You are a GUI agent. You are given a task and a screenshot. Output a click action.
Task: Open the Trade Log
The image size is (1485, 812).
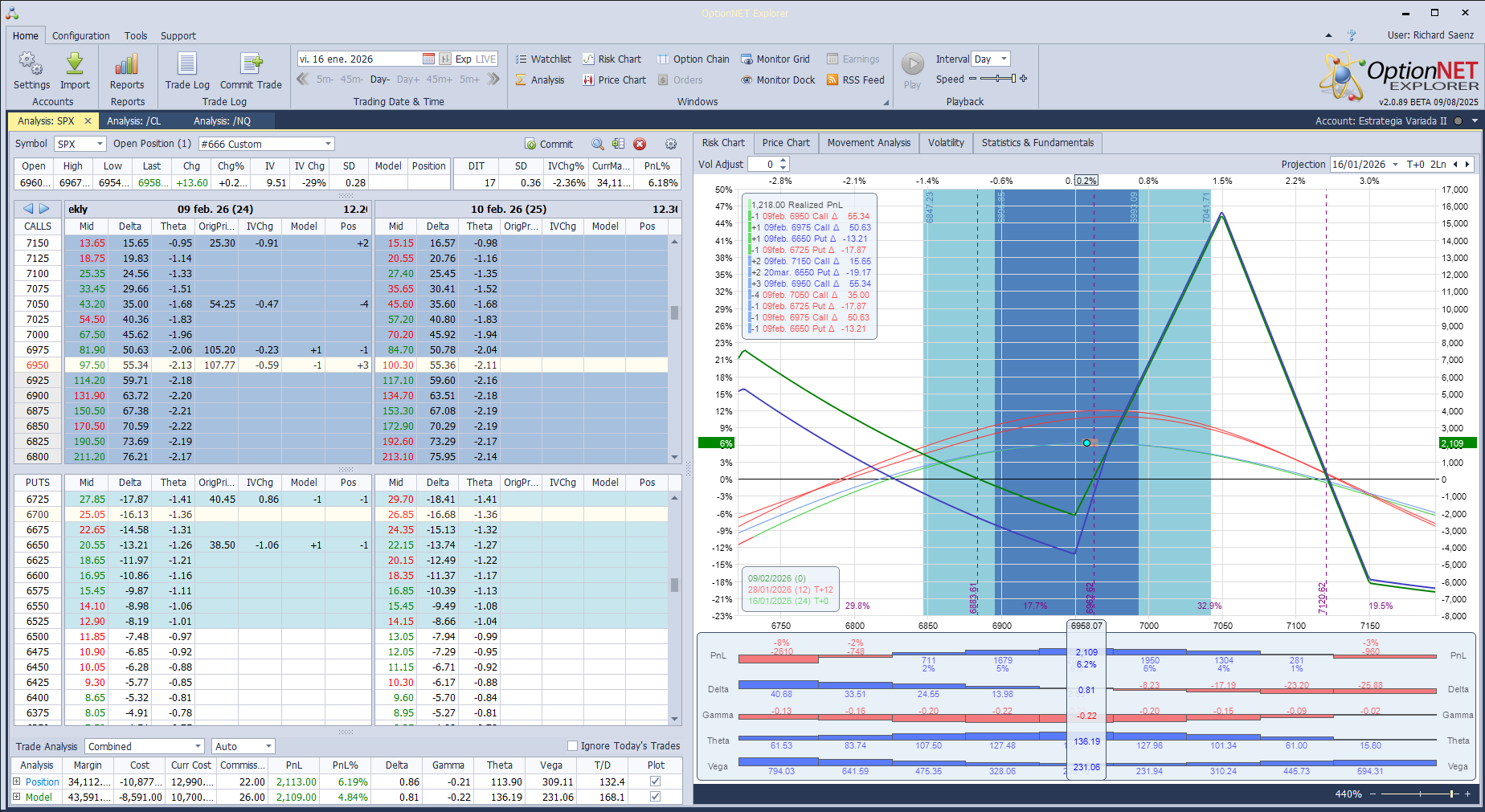pyautogui.click(x=187, y=71)
